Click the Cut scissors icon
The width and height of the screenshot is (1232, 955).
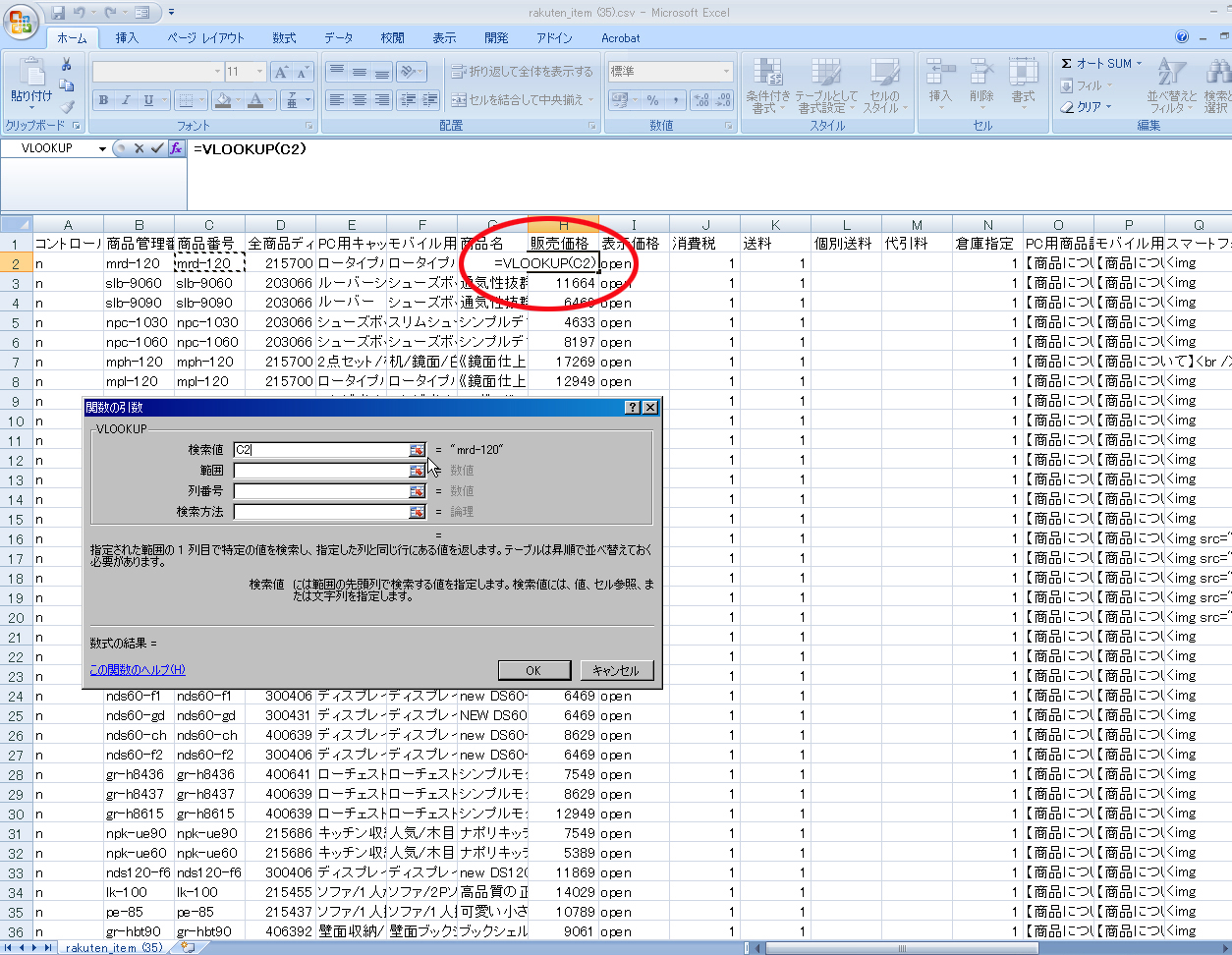[x=66, y=65]
